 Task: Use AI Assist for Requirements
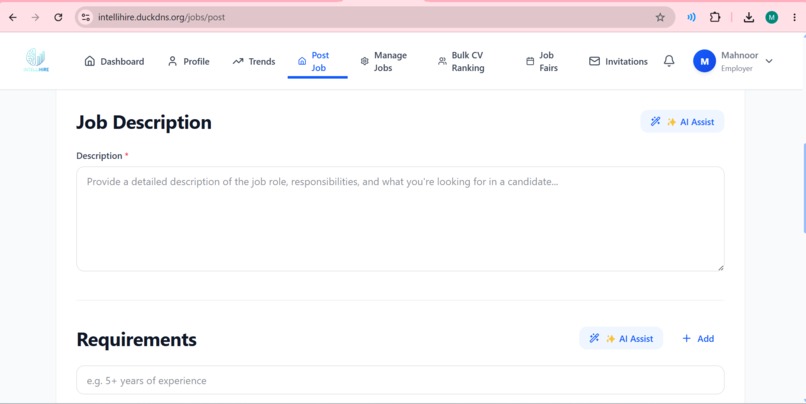tap(621, 339)
